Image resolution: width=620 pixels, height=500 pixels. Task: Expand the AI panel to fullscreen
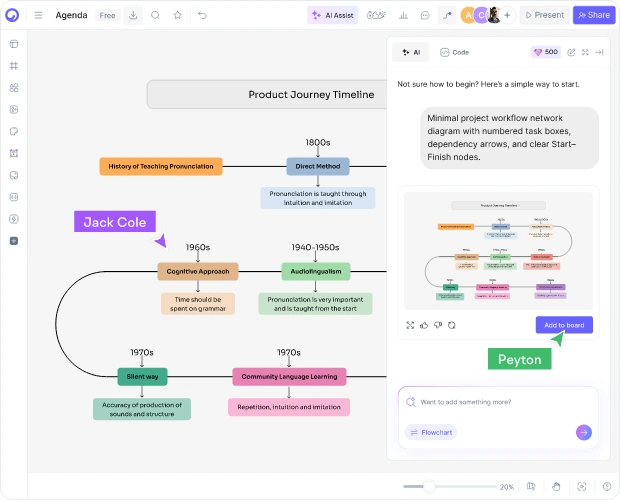[x=585, y=52]
